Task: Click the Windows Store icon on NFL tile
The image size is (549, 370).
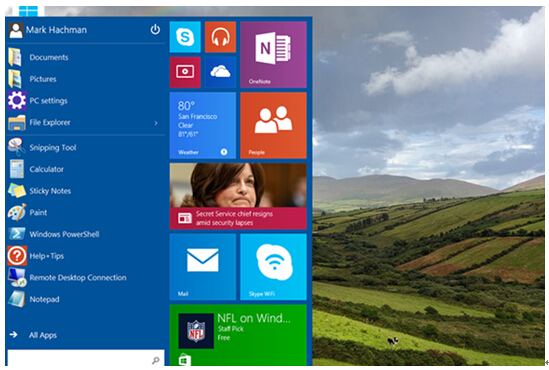Action: [185, 361]
